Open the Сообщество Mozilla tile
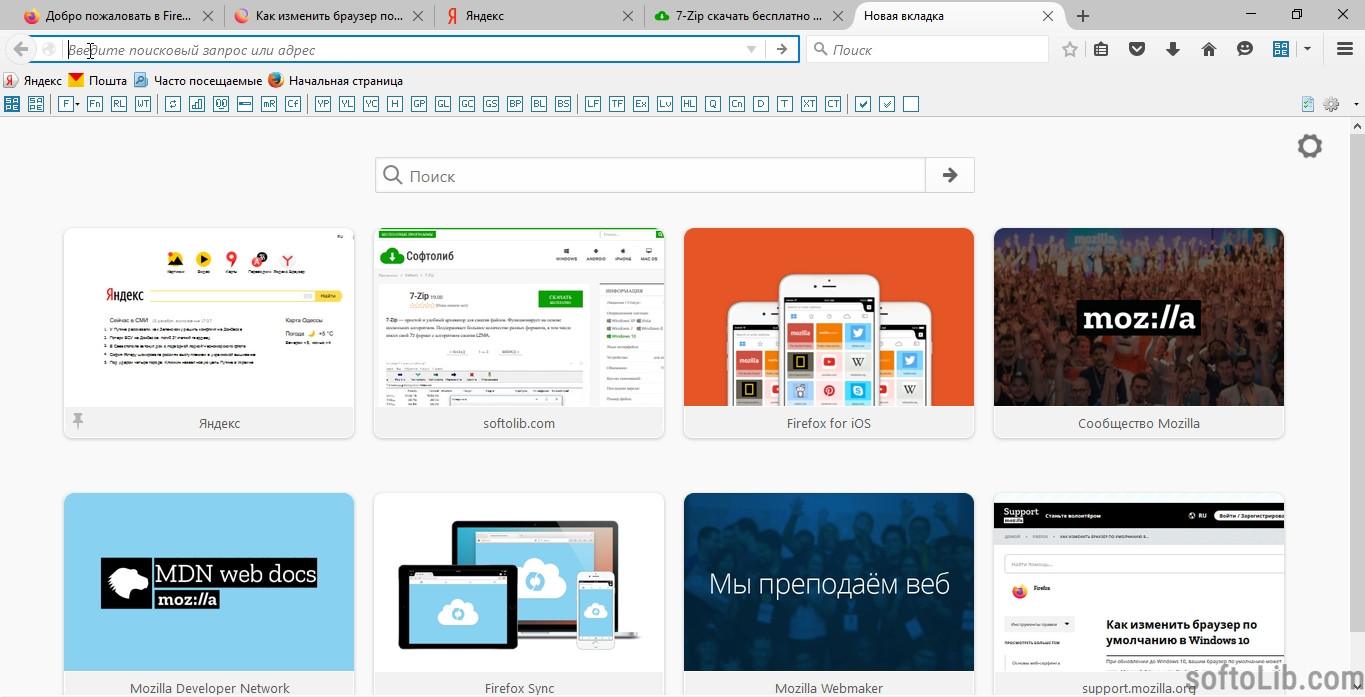The image size is (1365, 697). tap(1139, 333)
